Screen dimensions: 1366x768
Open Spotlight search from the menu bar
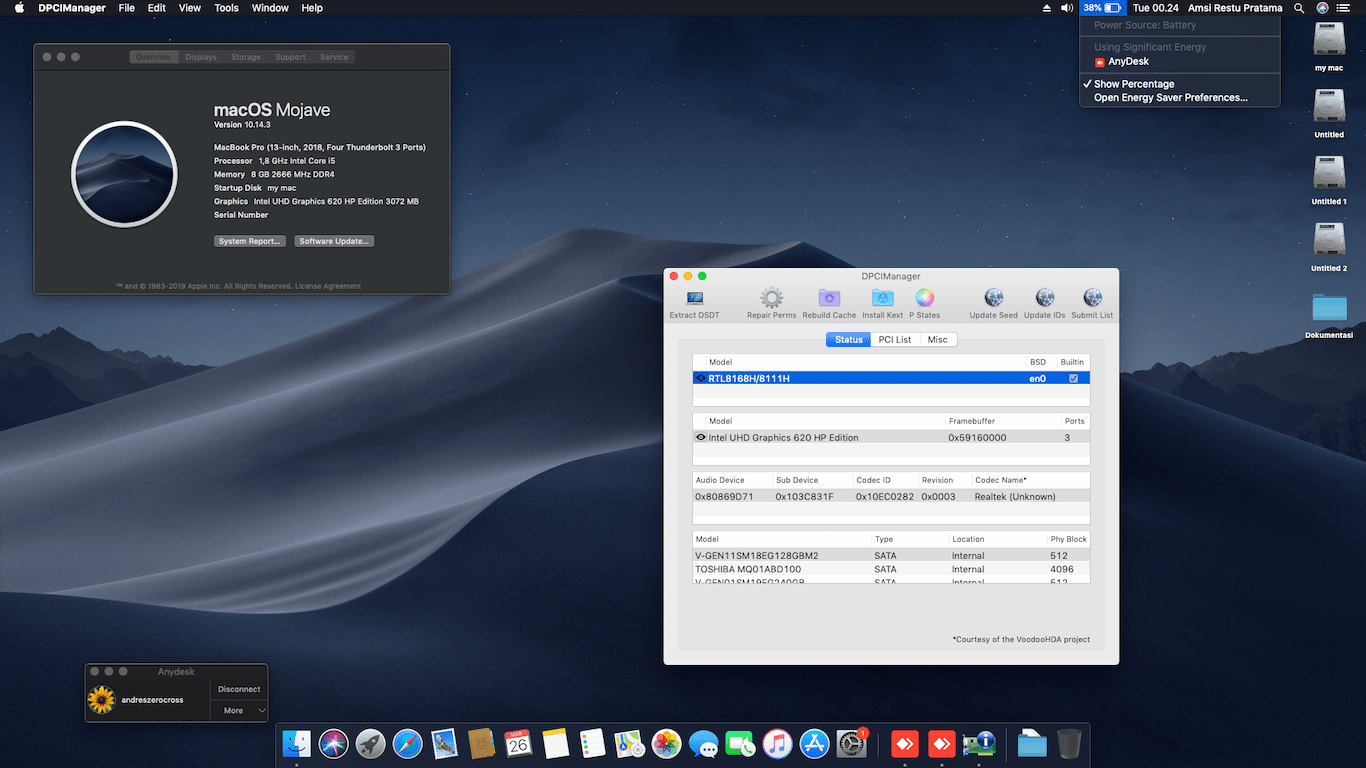1298,8
